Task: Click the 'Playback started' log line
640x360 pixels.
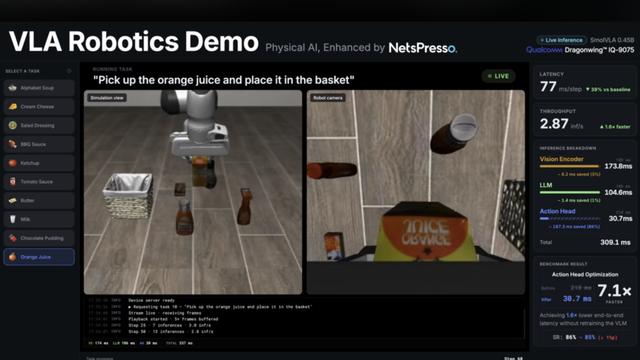Action: (x=173, y=319)
